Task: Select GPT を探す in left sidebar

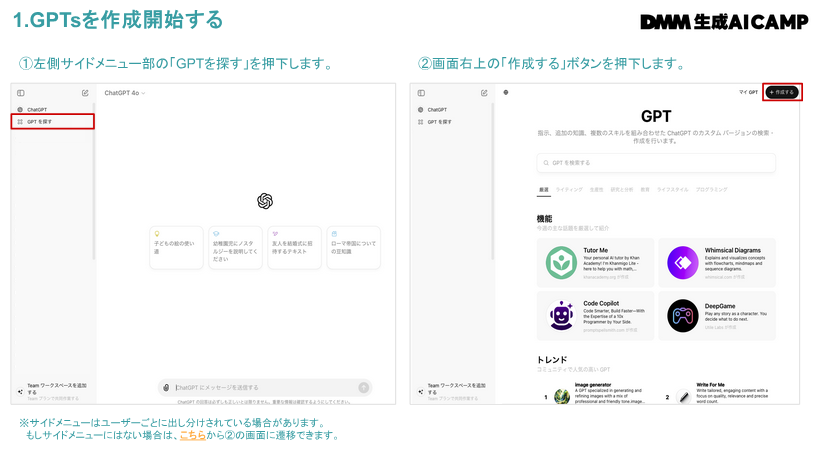Action: [53, 121]
